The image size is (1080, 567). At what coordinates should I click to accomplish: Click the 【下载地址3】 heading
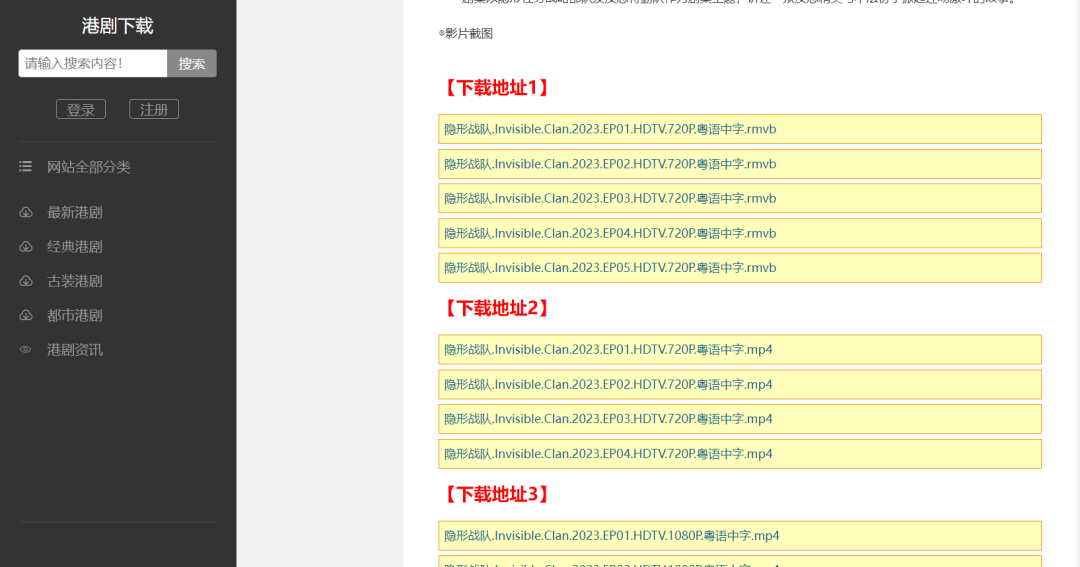[x=496, y=494]
